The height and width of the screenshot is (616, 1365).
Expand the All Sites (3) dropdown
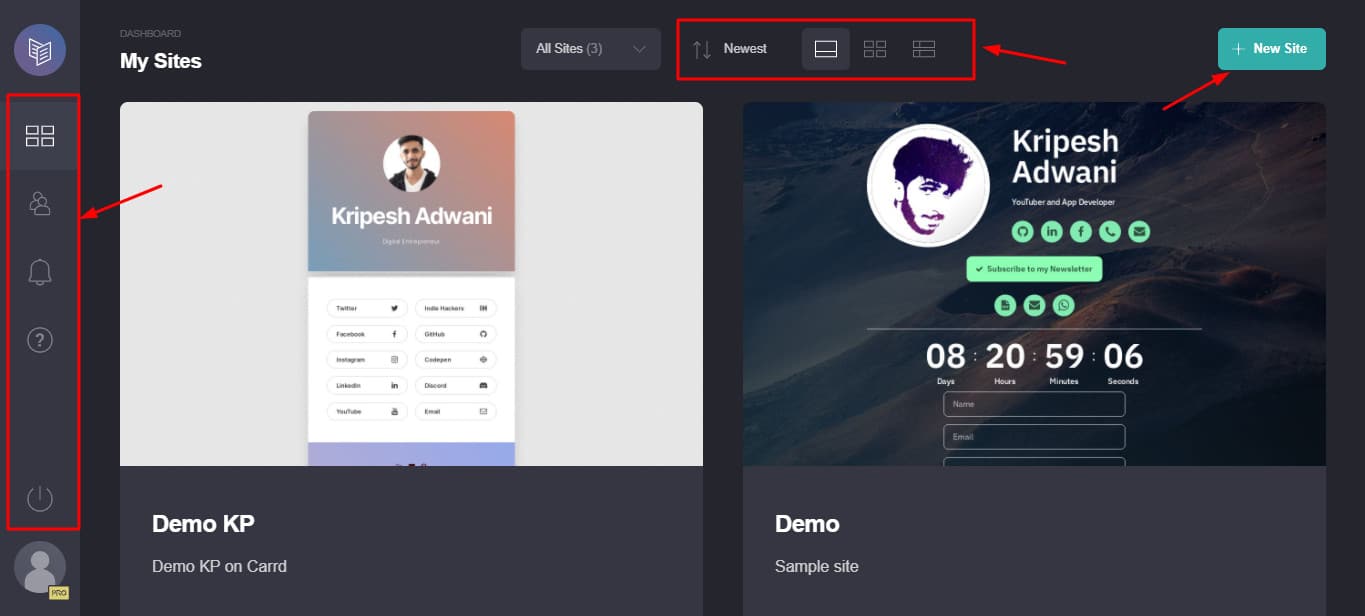[x=591, y=49]
